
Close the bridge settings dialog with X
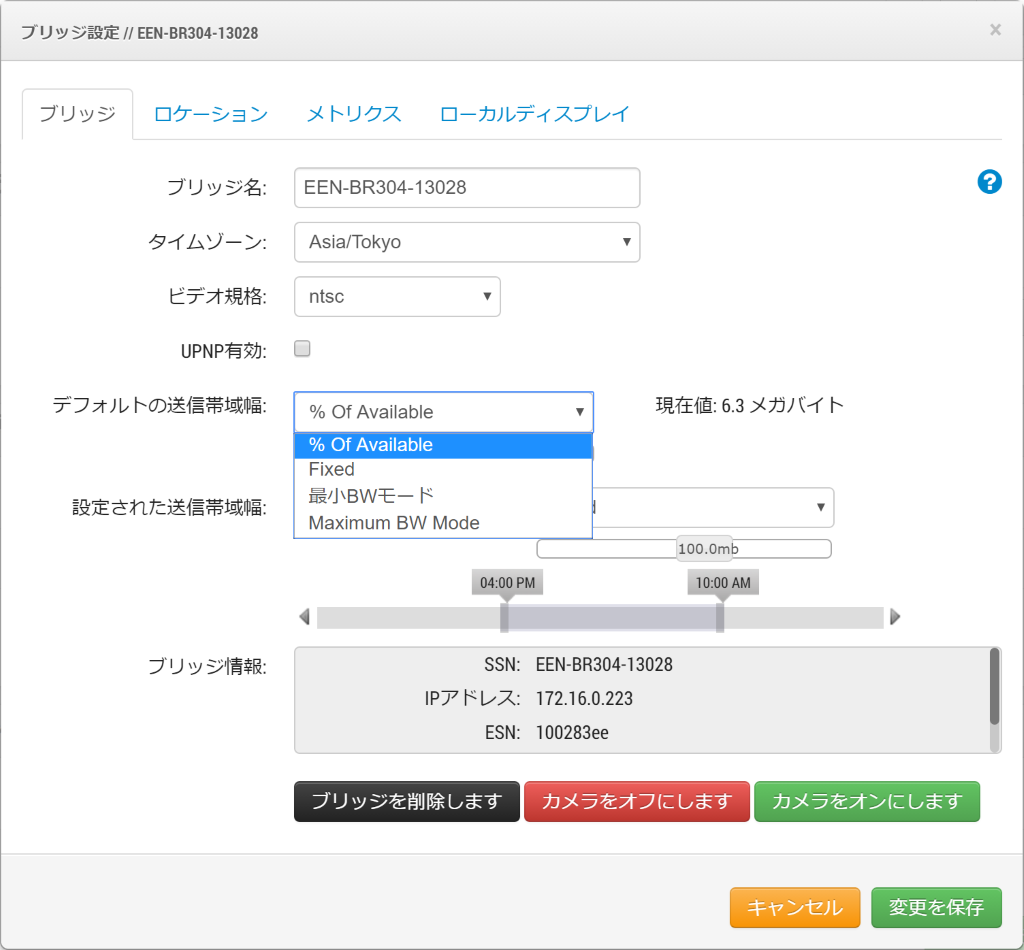[995, 30]
